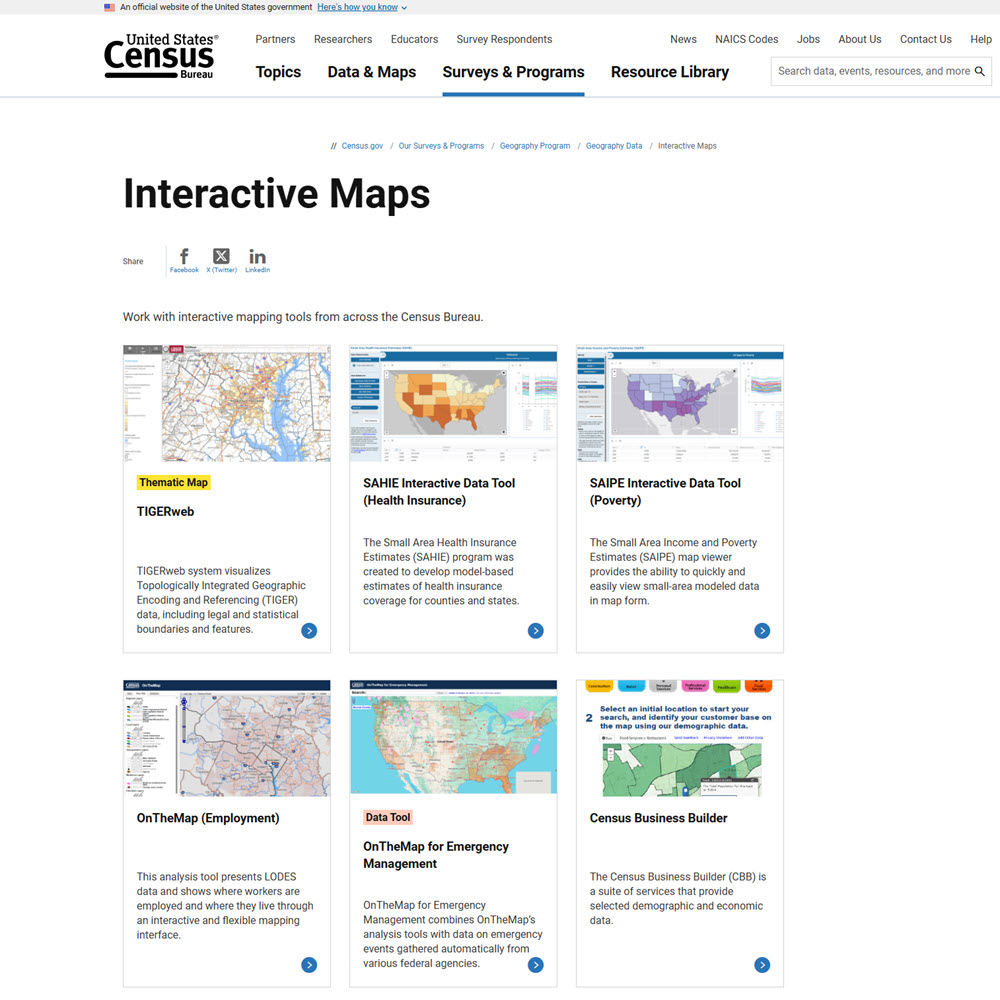Open TIGERweb map thumbnail
The image size is (1000, 1000).
coord(227,403)
